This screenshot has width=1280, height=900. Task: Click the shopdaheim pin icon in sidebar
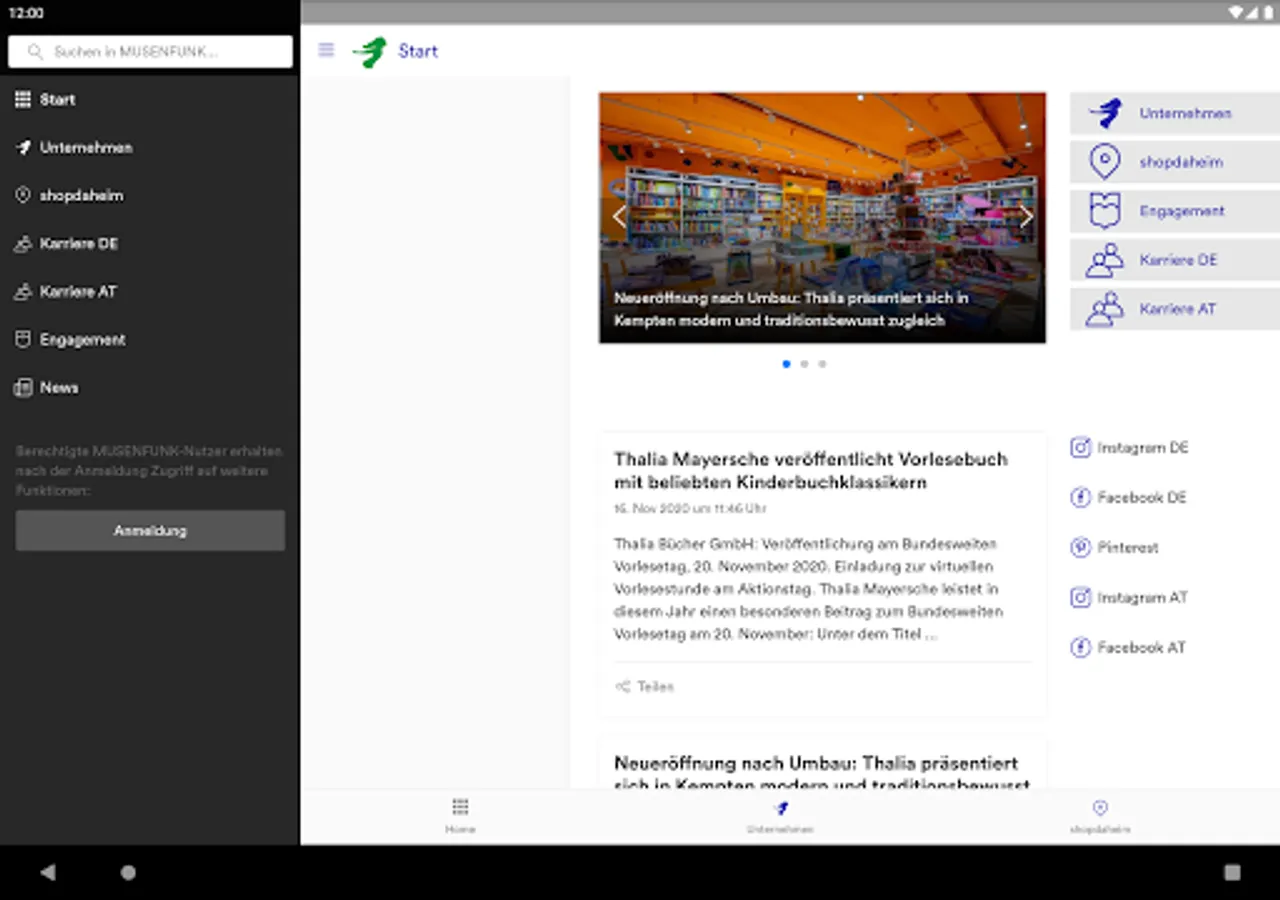23,195
